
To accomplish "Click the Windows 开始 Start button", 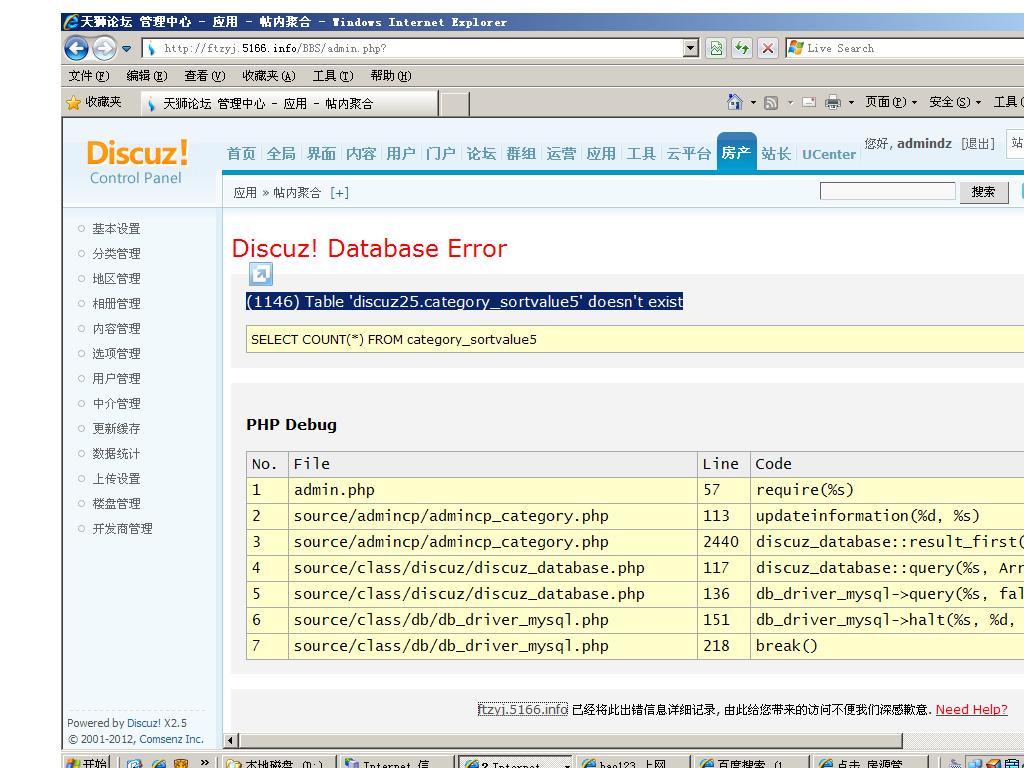I will [86, 762].
